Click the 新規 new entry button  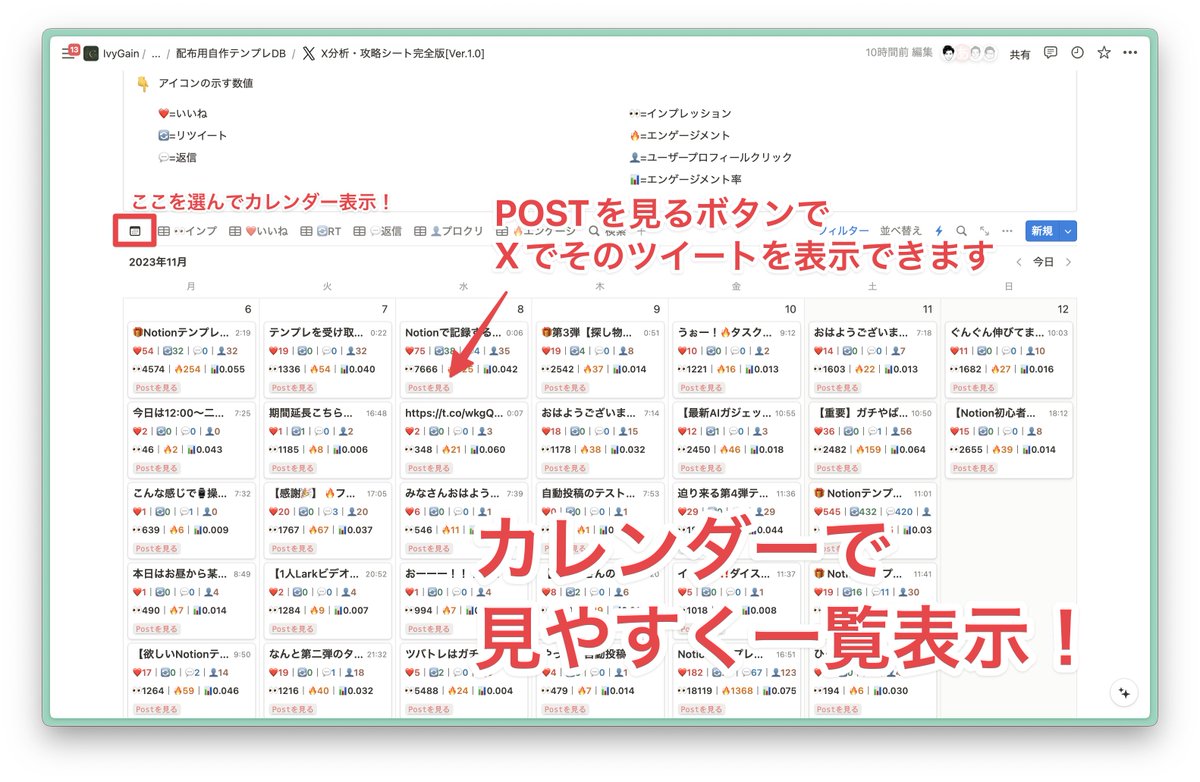[1042, 231]
